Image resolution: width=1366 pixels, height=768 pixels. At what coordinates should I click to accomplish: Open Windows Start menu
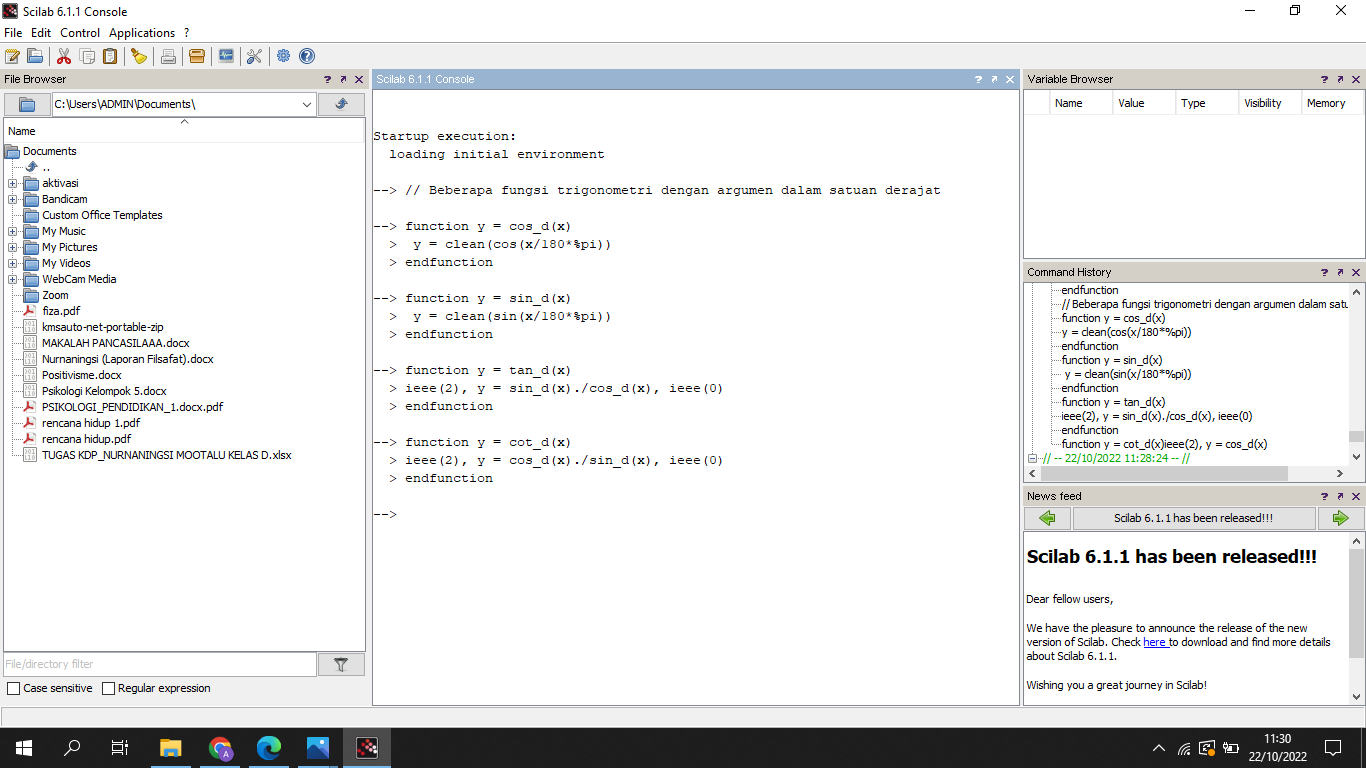pos(24,747)
